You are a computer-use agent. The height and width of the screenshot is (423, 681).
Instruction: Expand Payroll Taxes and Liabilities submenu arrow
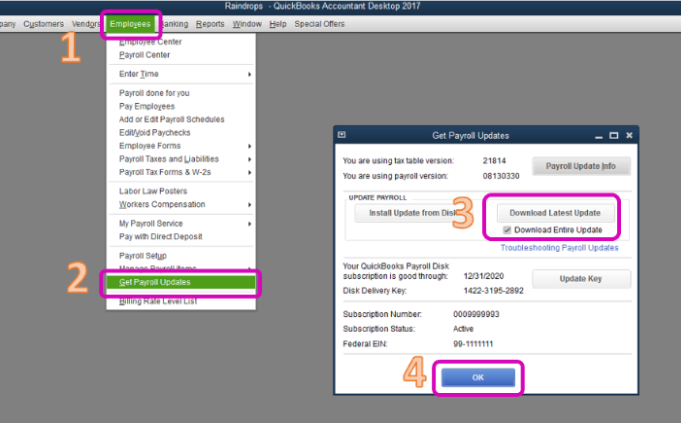point(249,159)
